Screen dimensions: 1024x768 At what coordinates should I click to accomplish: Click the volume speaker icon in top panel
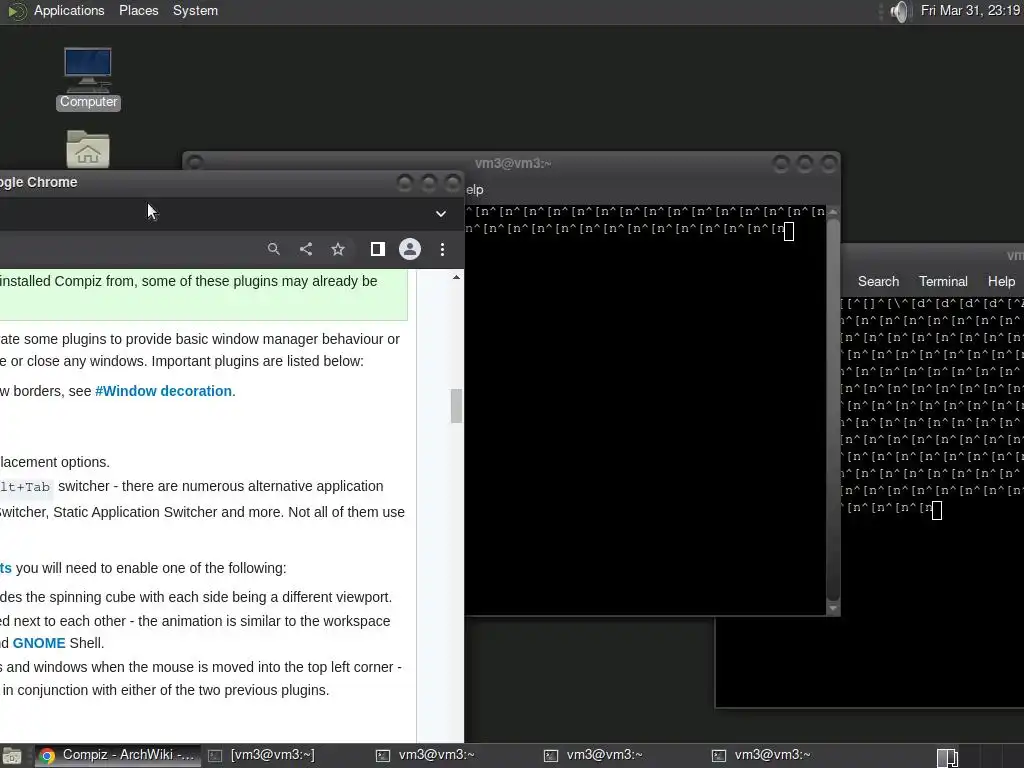point(899,11)
